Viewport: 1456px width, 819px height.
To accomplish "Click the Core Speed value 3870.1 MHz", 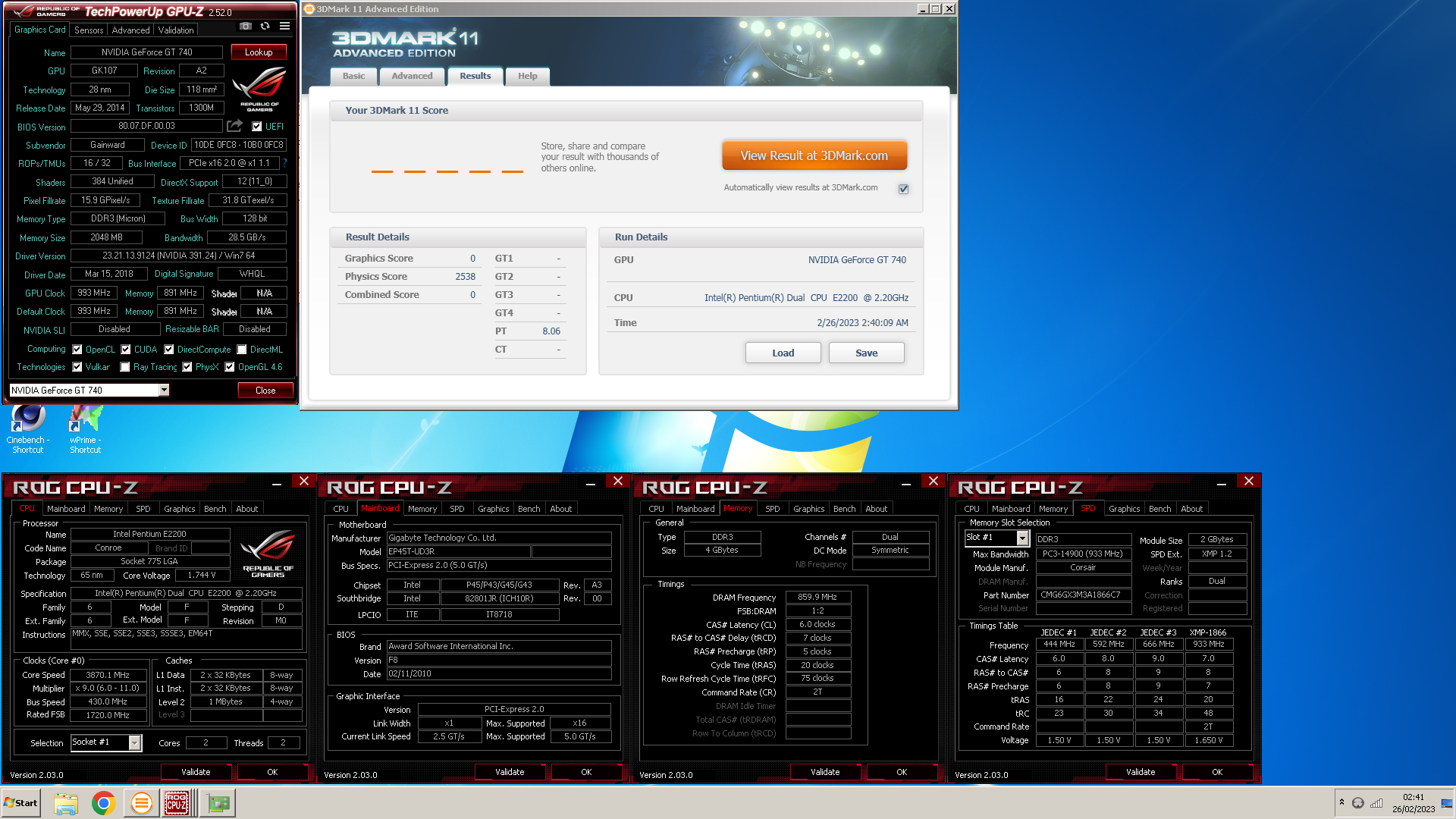I will click(108, 675).
